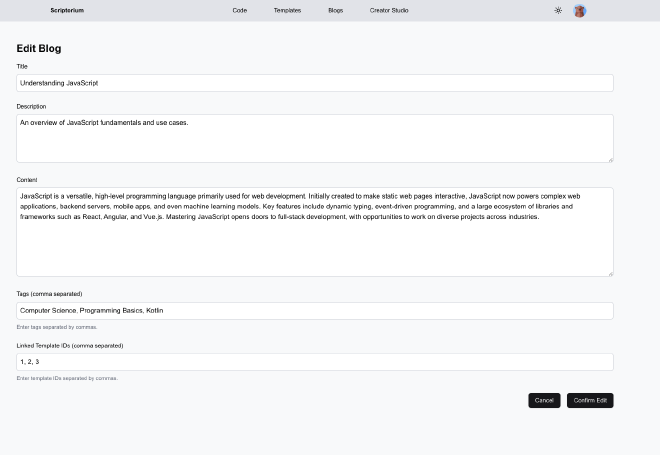Toggle the light/dark theme sun icon
The height and width of the screenshot is (455, 660).
(558, 11)
